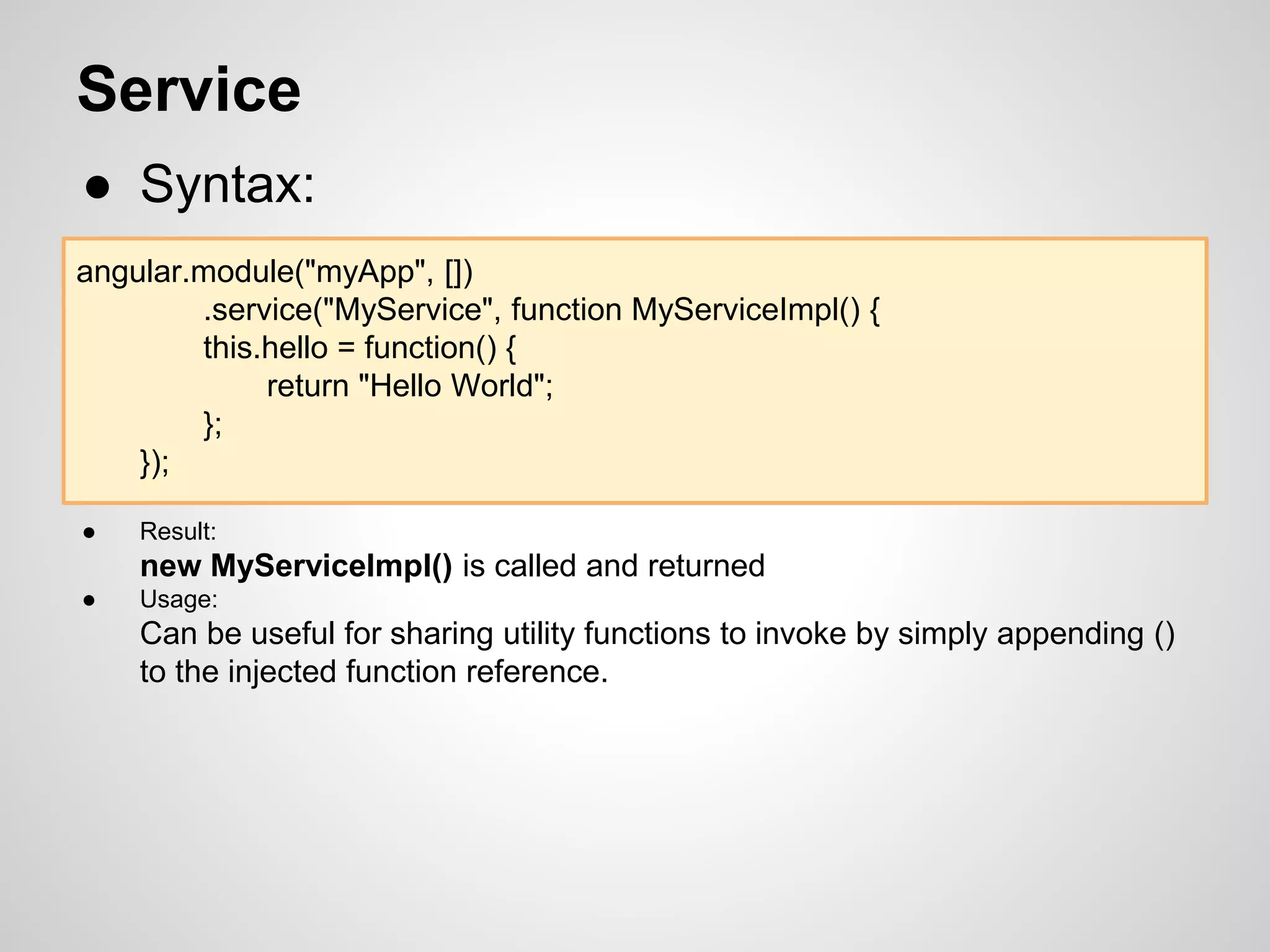Click the "Usage:" label
The height and width of the screenshot is (952, 1270).
(179, 599)
